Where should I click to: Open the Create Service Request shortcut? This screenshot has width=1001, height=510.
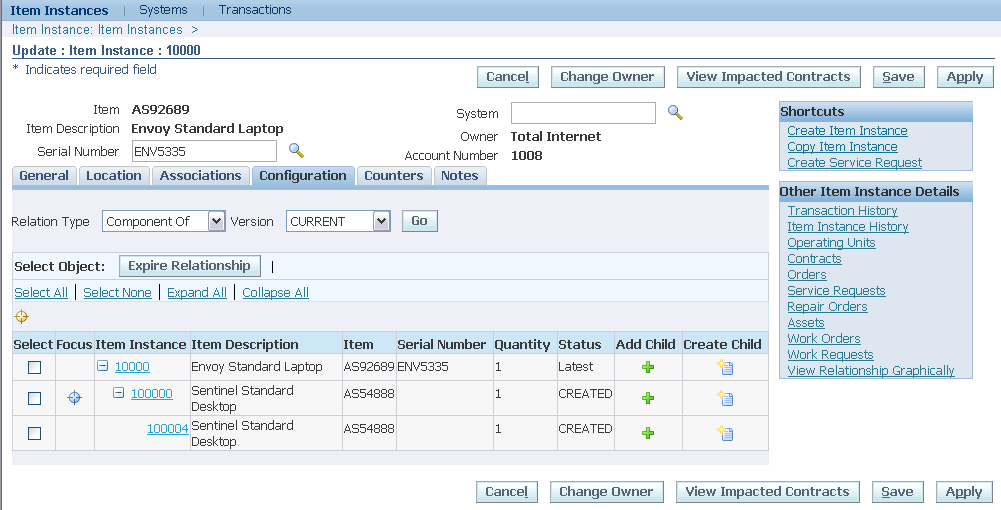click(x=854, y=162)
